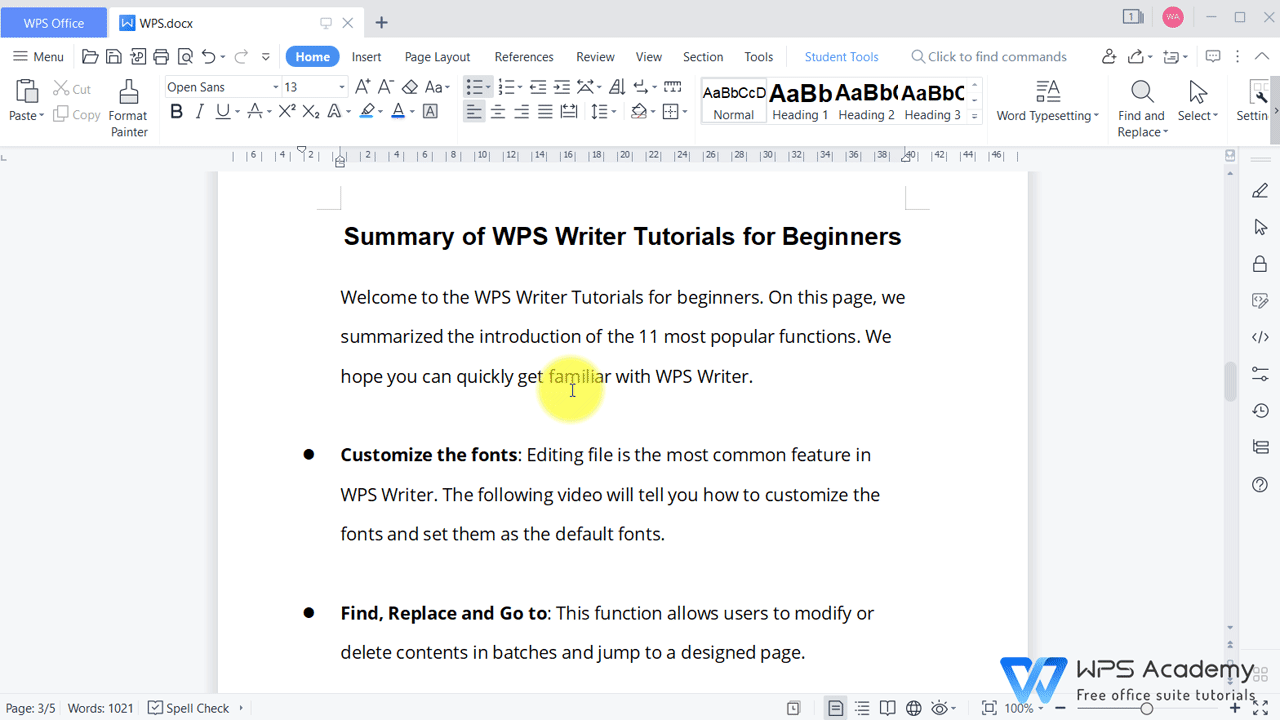Open the Student Tools tab
This screenshot has height=720, width=1280.
point(841,57)
